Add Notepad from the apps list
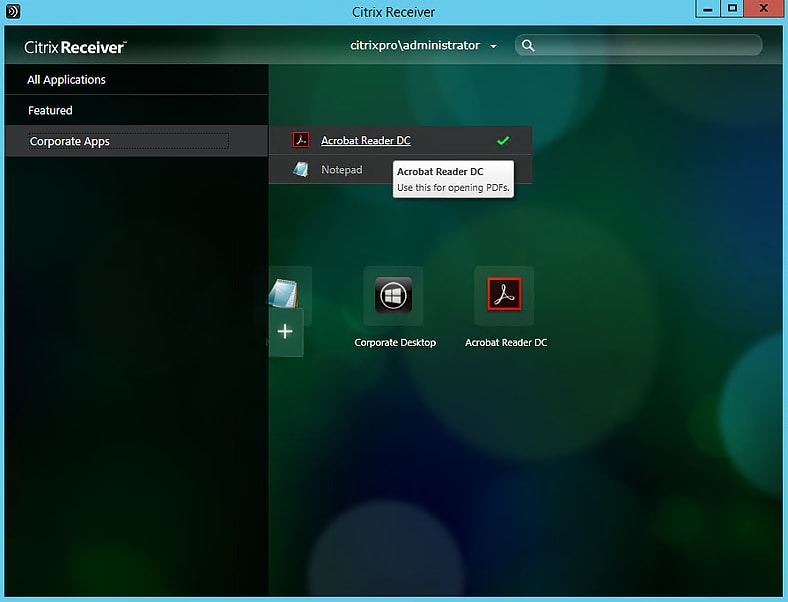Viewport: 788px width, 602px height. coord(342,170)
